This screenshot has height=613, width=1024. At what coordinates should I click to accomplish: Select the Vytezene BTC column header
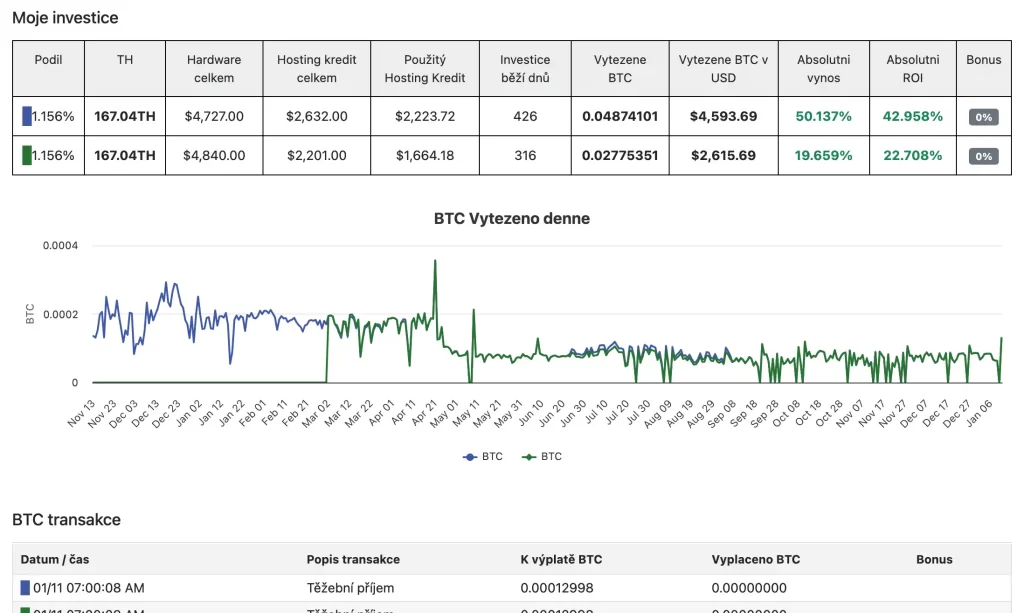click(x=620, y=69)
